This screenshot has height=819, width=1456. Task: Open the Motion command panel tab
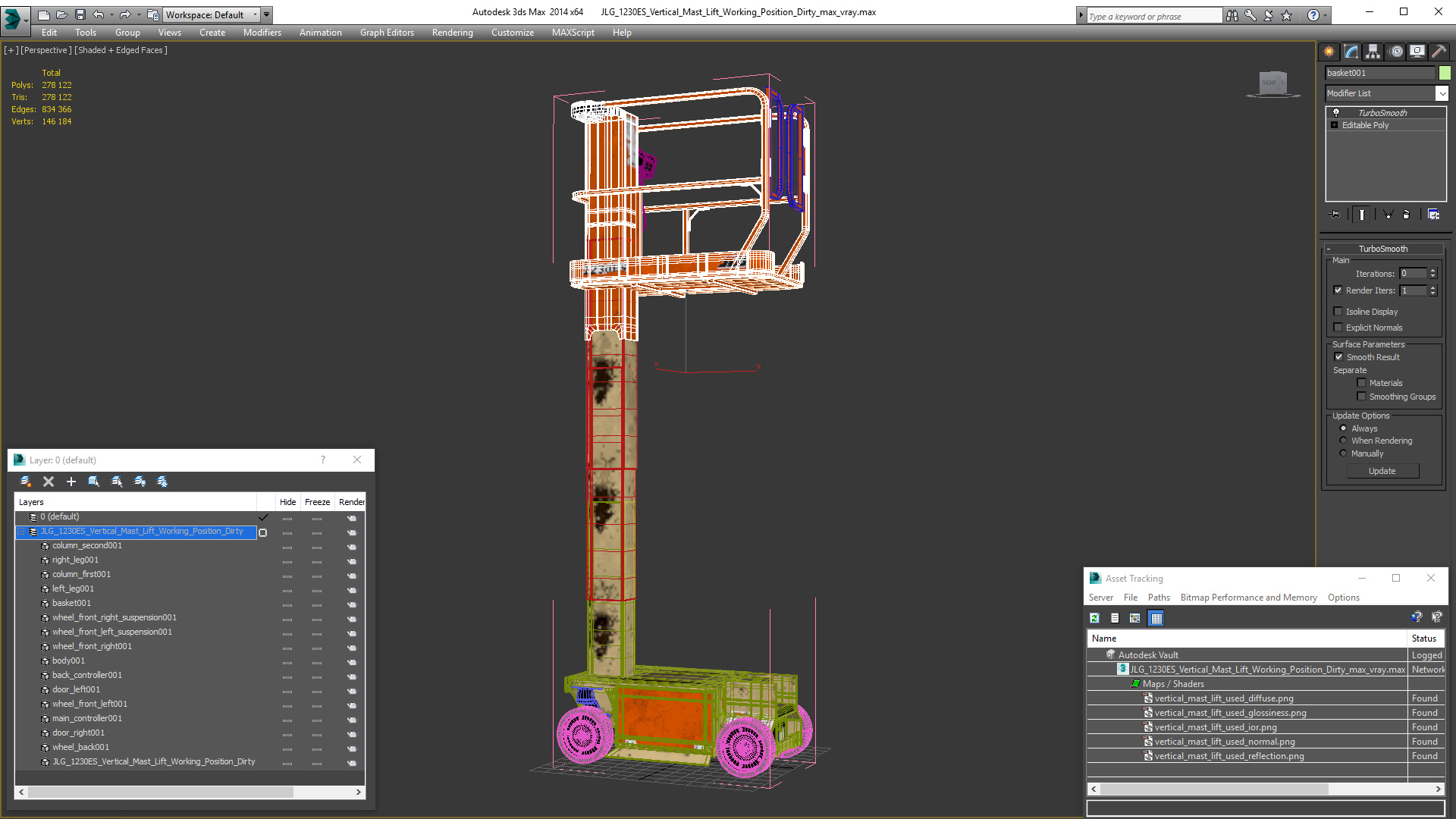pyautogui.click(x=1396, y=52)
